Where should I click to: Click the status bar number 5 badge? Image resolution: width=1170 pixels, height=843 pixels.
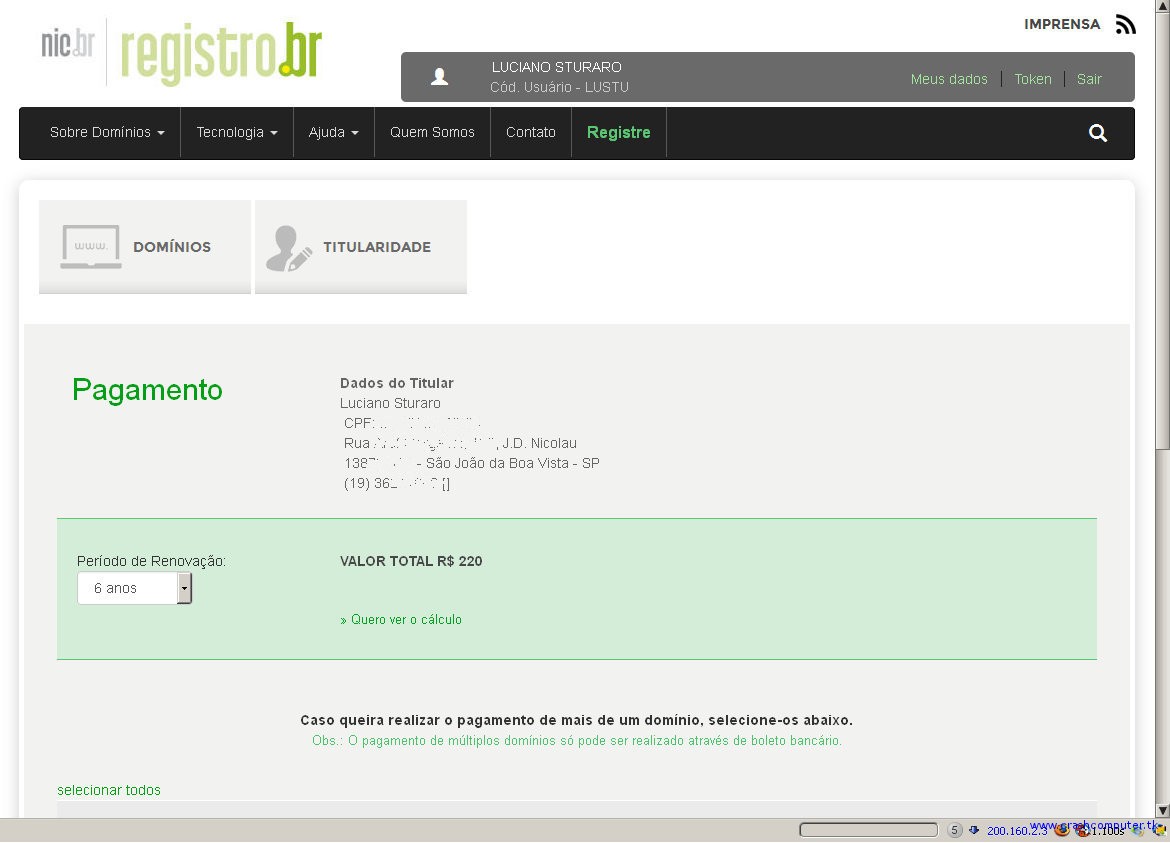tap(954, 830)
